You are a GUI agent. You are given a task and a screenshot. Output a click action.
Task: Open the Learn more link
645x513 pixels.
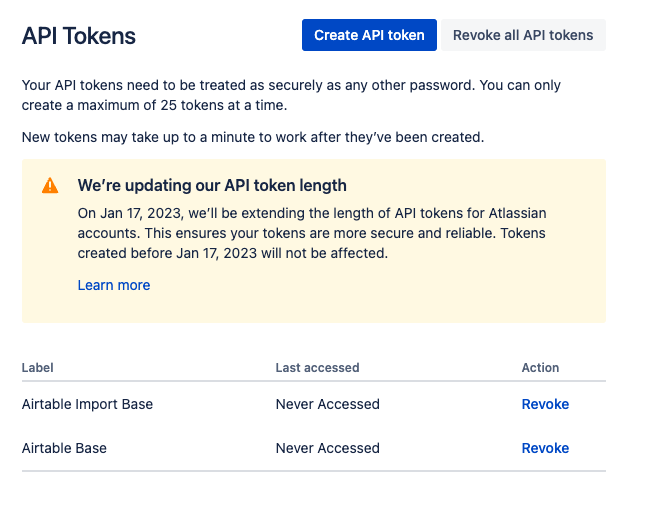114,285
